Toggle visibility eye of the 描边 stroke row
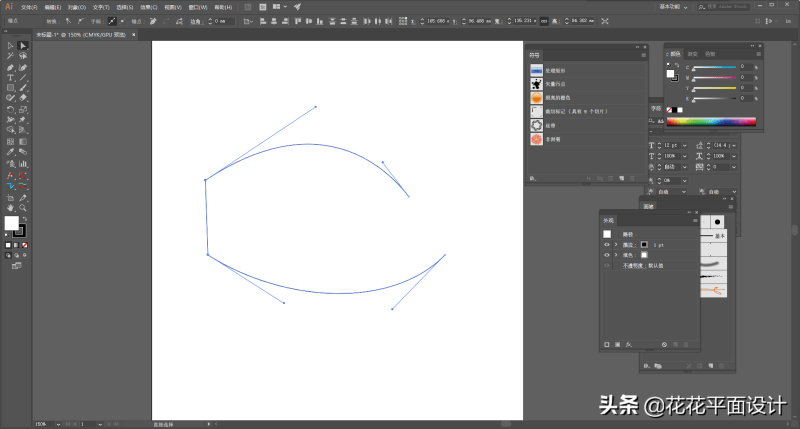The width and height of the screenshot is (800, 429). [606, 244]
